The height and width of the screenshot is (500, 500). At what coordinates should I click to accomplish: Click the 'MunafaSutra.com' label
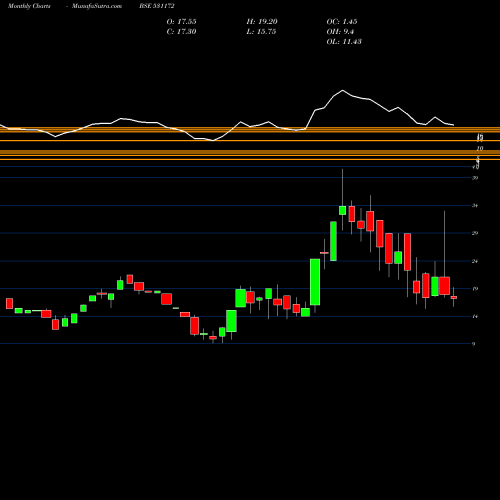[97, 6]
